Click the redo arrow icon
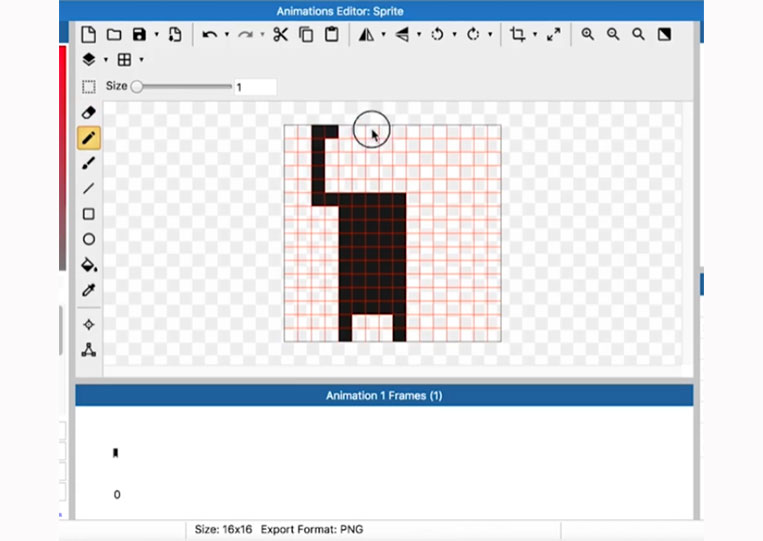This screenshot has width=763, height=541. 245,35
